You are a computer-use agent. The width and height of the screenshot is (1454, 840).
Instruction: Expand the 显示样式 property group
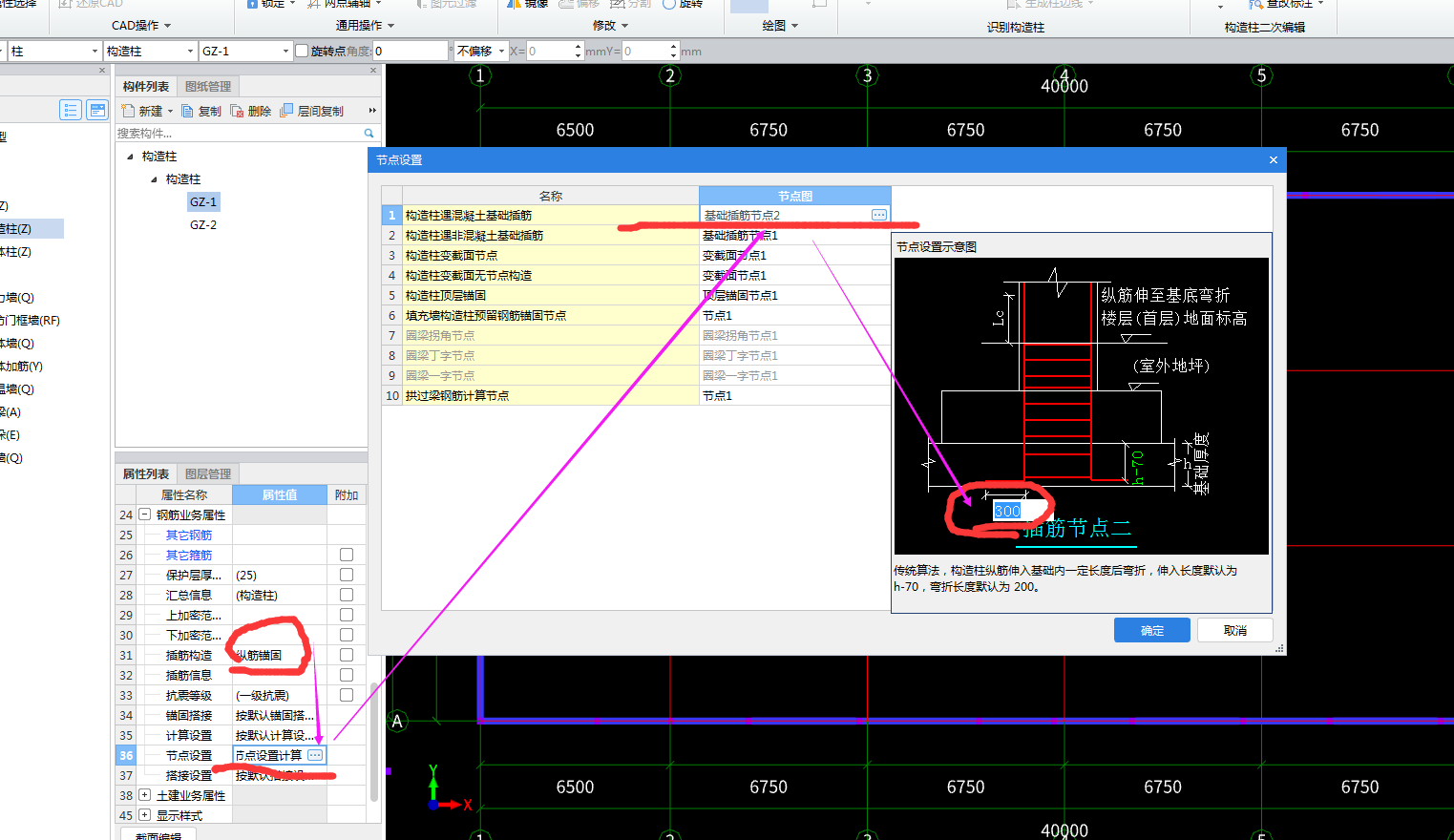(145, 815)
